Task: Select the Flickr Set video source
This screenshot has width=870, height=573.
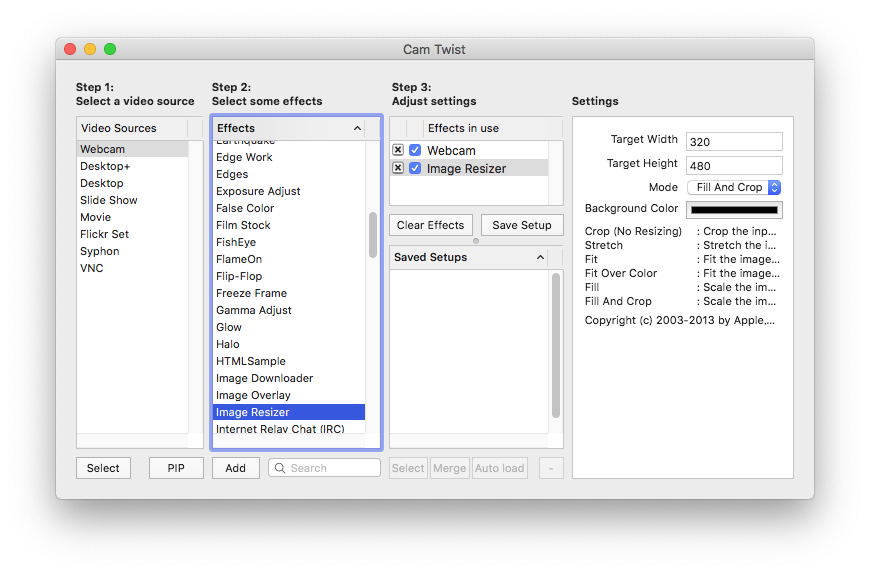Action: click(133, 234)
